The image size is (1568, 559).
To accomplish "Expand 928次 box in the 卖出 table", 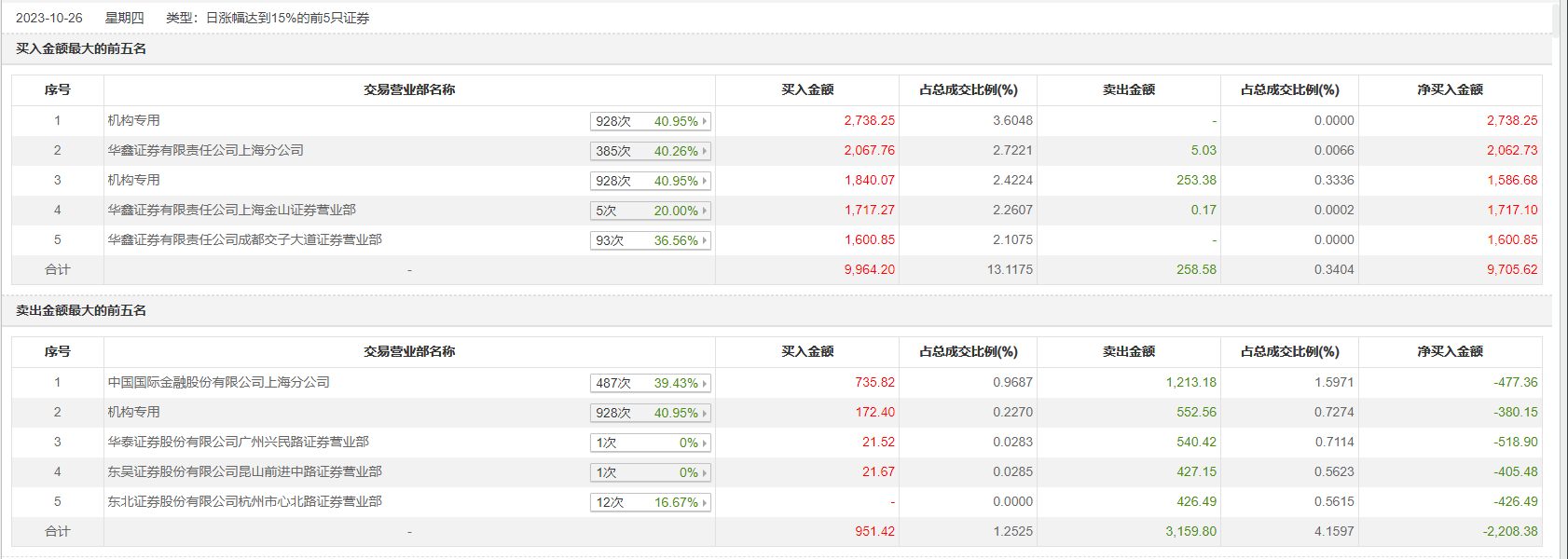I will (650, 413).
